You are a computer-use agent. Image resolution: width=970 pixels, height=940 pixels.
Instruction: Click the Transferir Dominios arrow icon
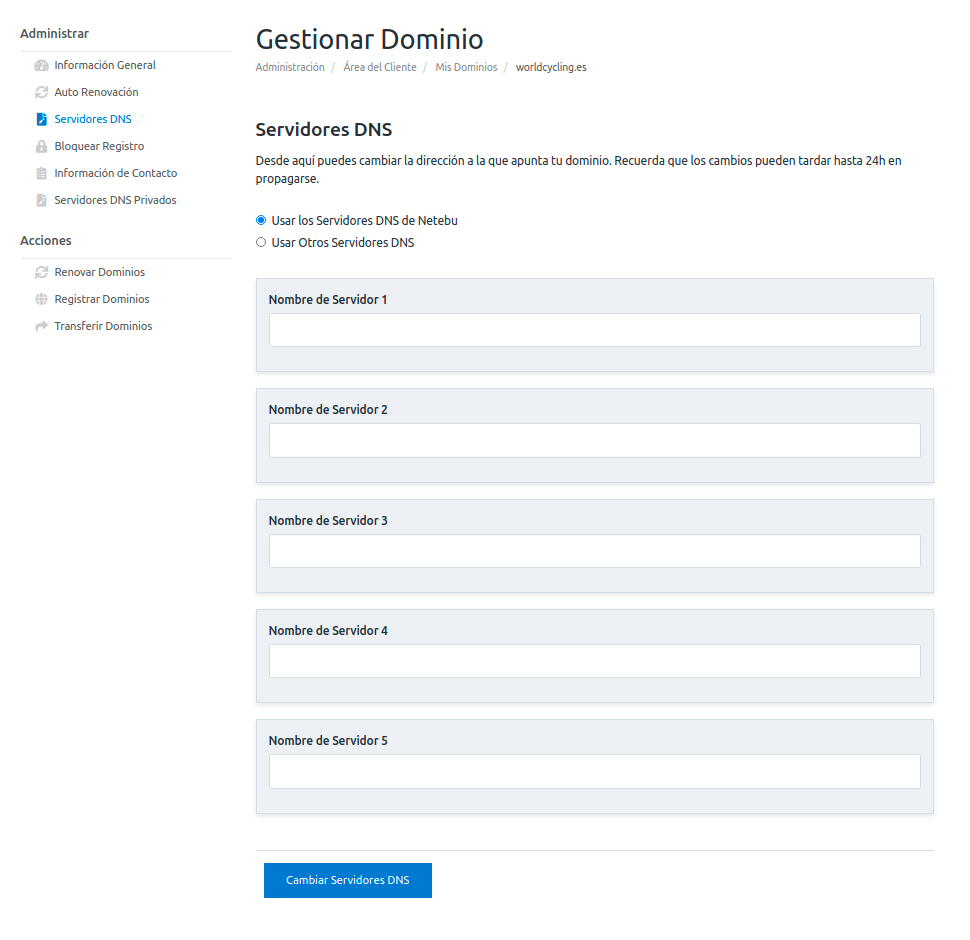tap(41, 326)
